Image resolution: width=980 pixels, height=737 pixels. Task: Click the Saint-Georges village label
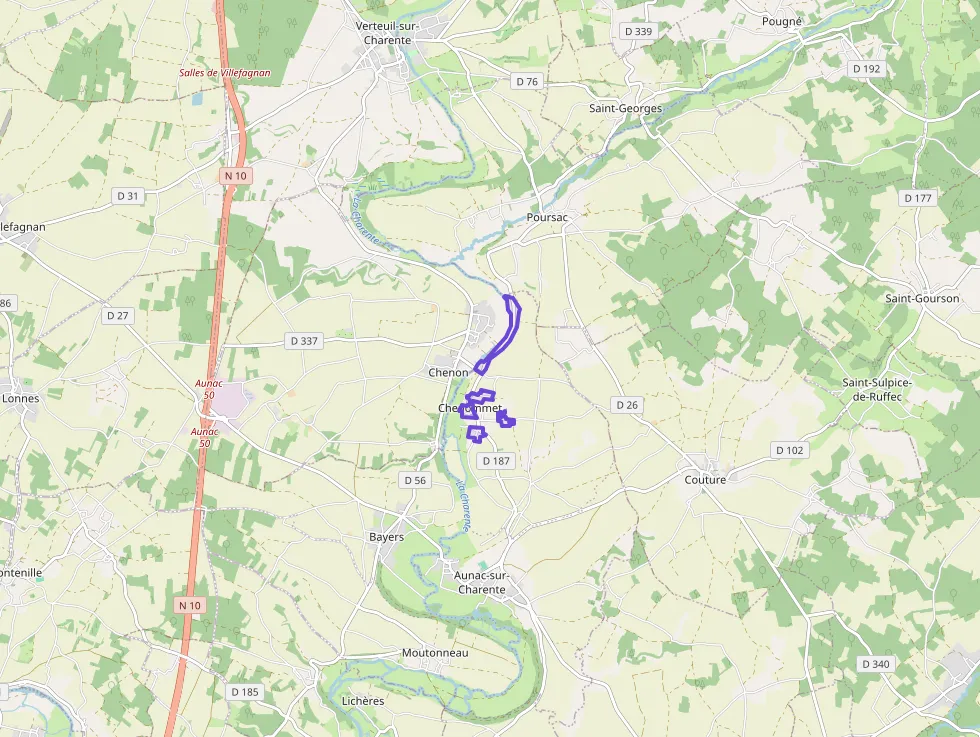point(626,108)
